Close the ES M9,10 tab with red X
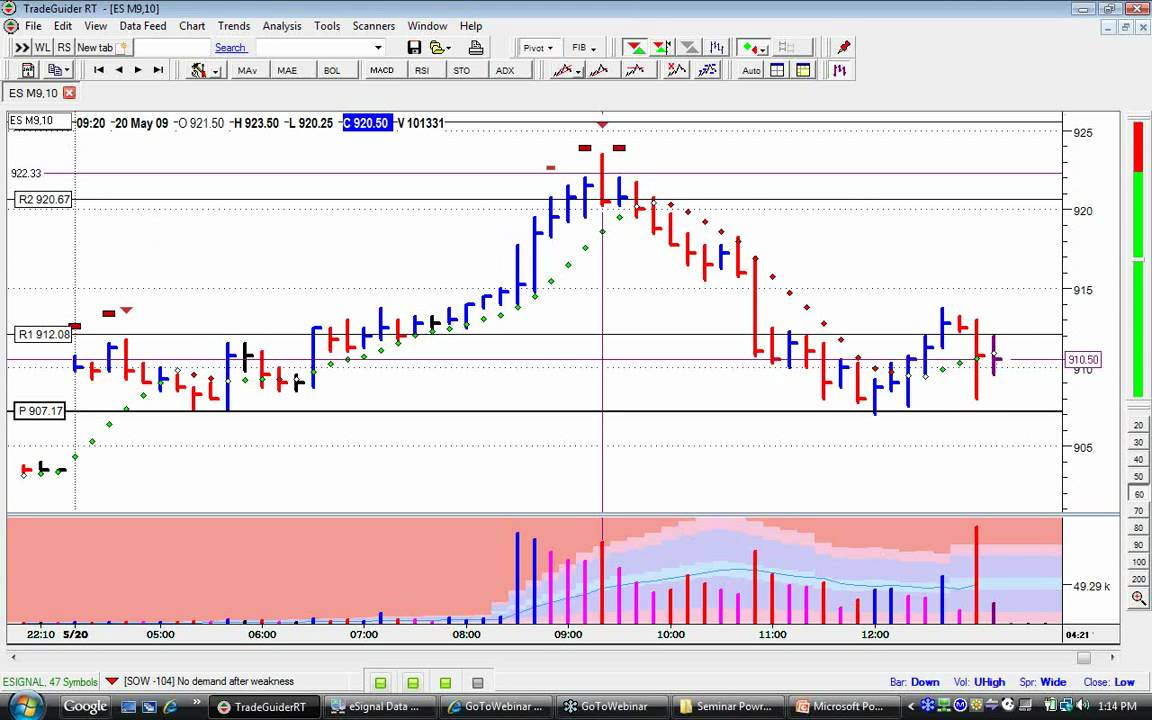The width and height of the screenshot is (1152, 720). pos(69,93)
